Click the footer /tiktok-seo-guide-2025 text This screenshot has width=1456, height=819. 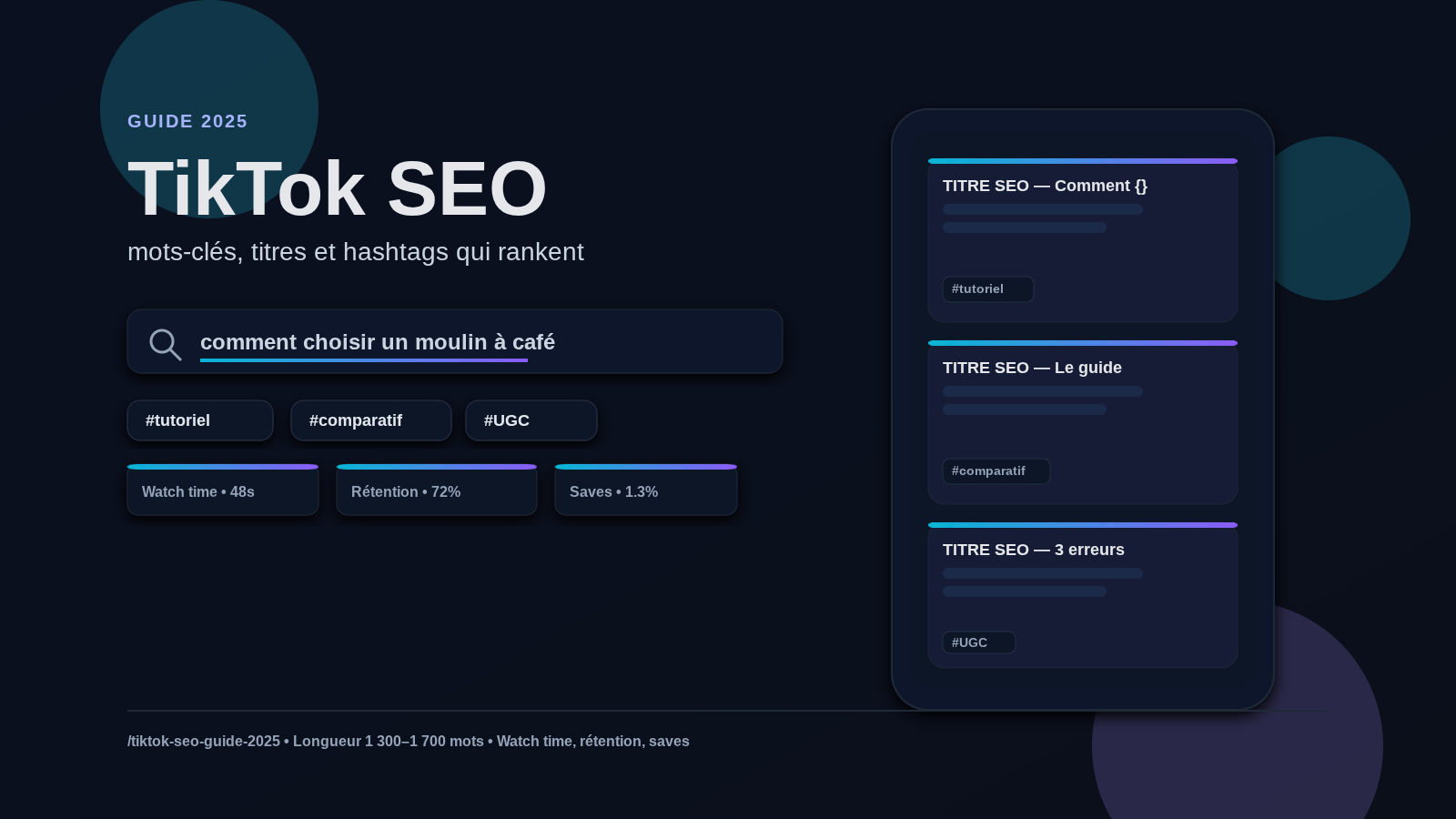(x=204, y=742)
